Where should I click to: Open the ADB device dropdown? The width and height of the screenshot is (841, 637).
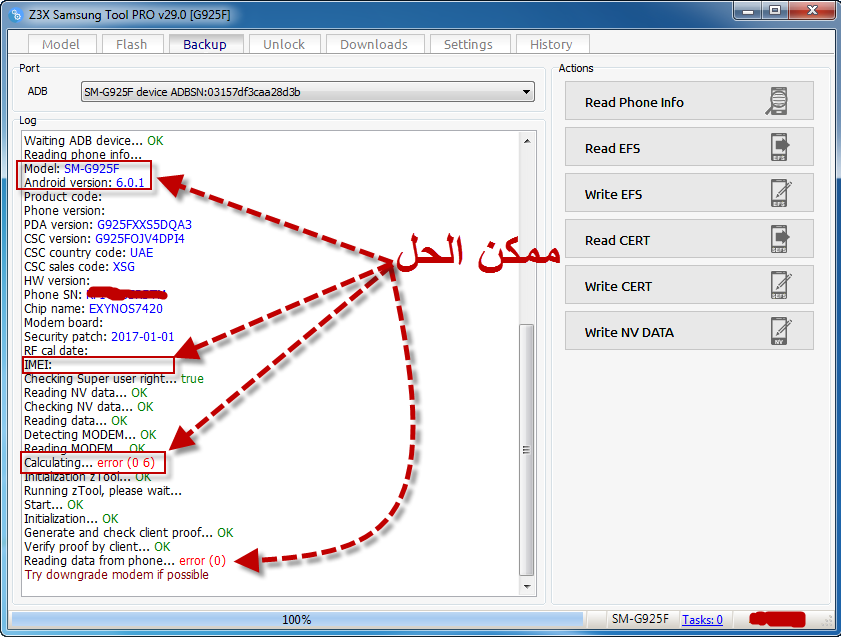tap(308, 92)
